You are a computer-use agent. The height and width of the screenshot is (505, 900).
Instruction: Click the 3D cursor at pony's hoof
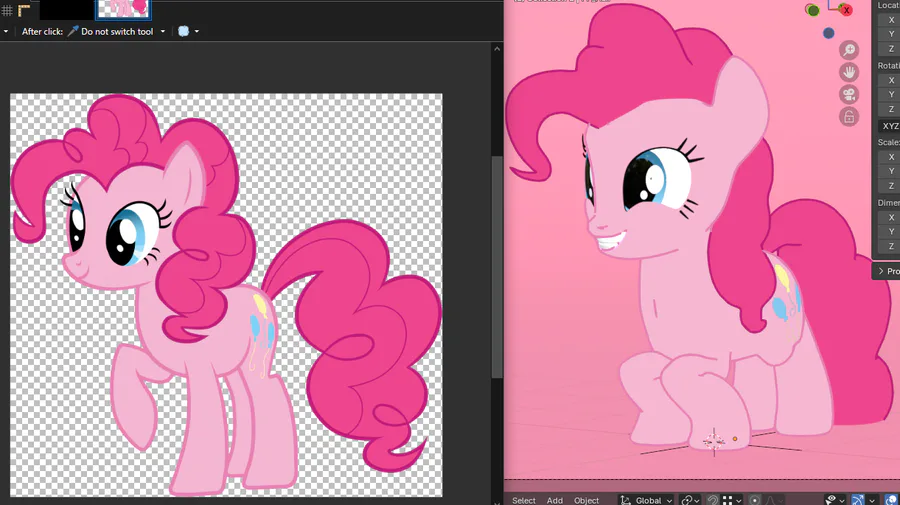[714, 441]
